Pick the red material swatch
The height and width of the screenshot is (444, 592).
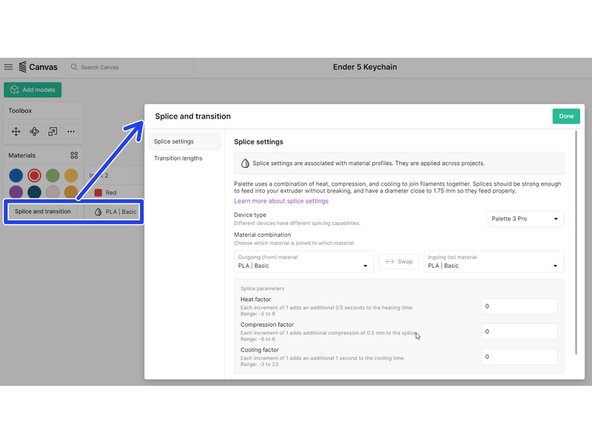pyautogui.click(x=34, y=175)
